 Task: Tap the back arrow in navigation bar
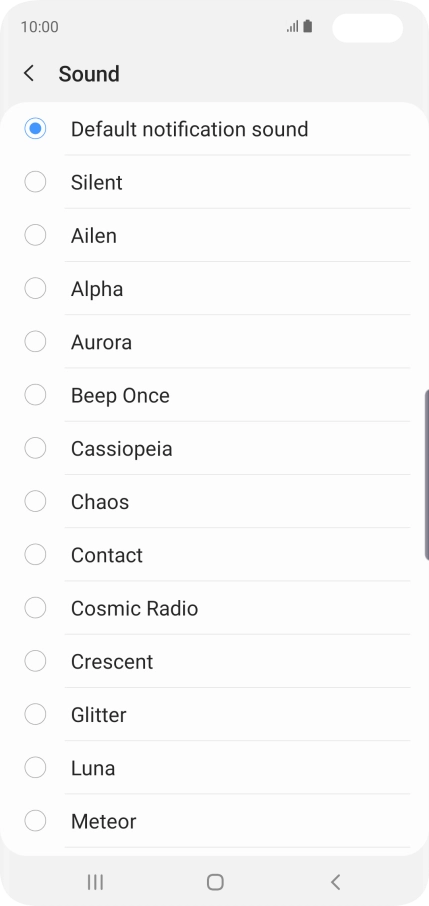(x=335, y=882)
